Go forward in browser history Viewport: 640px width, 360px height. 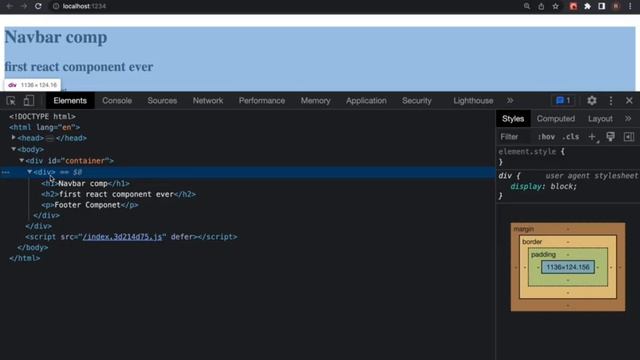[24, 6]
